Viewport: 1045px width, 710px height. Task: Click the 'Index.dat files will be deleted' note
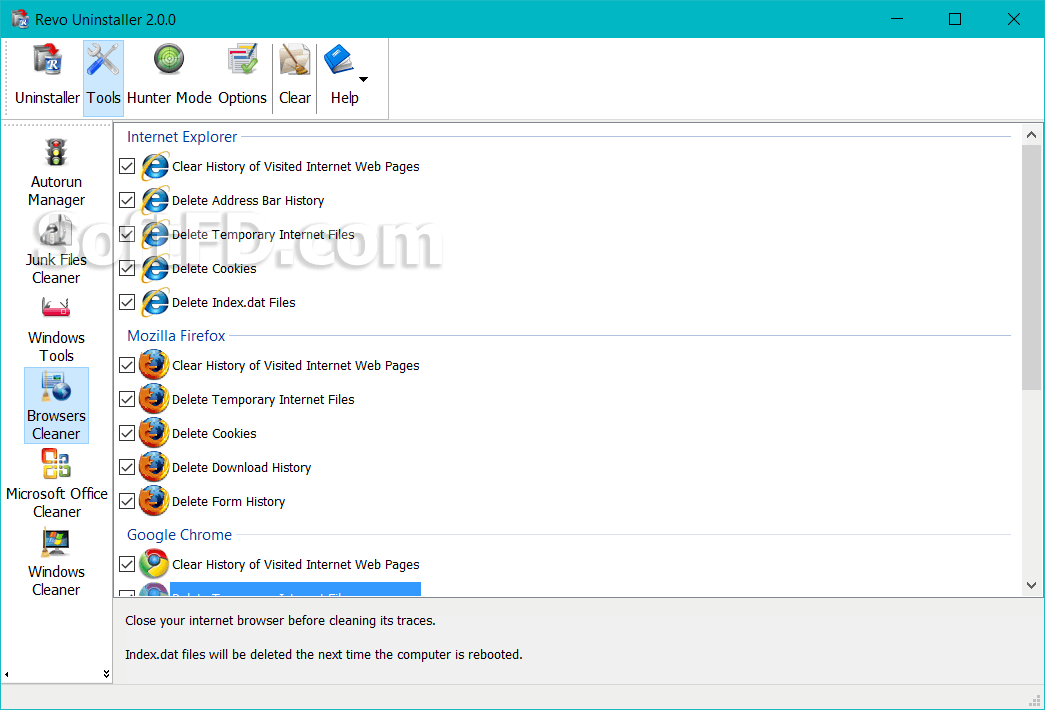coord(323,655)
